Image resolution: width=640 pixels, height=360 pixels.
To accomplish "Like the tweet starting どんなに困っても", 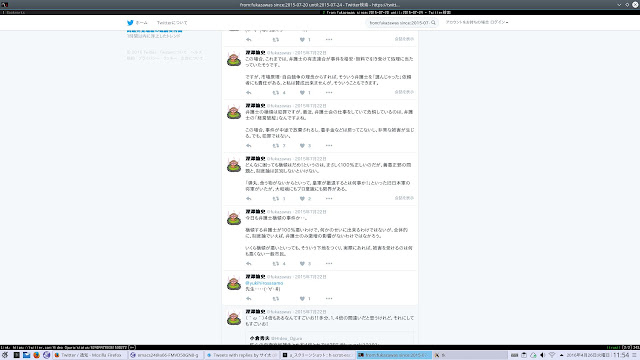I will pyautogui.click(x=302, y=199).
